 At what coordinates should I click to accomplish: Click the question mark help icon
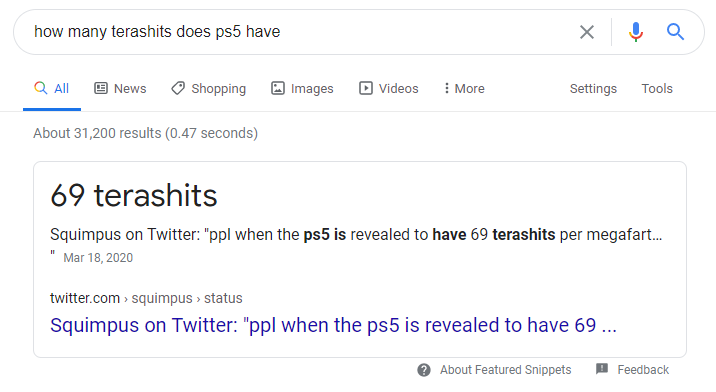pyautogui.click(x=424, y=370)
